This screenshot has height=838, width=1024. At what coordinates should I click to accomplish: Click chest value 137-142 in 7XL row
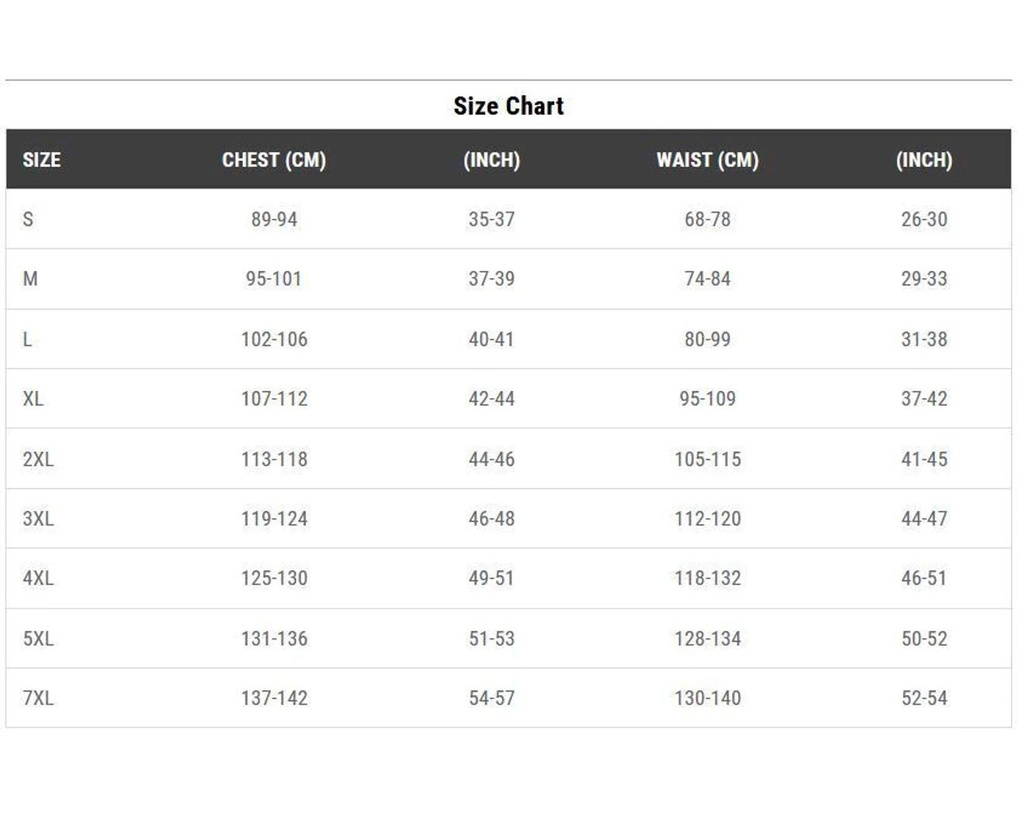(274, 698)
